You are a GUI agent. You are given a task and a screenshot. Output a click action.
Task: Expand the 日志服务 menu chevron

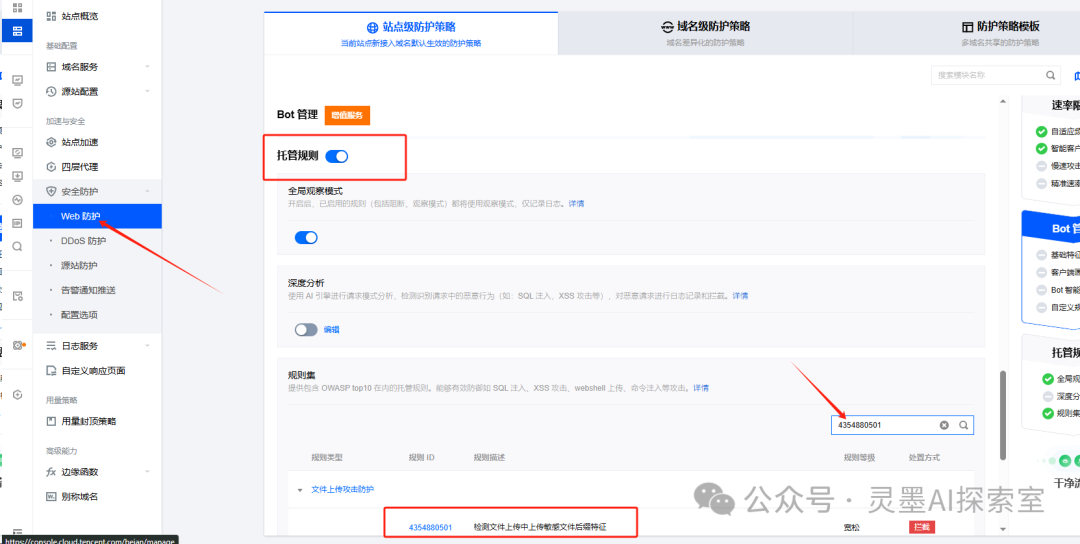(x=147, y=346)
